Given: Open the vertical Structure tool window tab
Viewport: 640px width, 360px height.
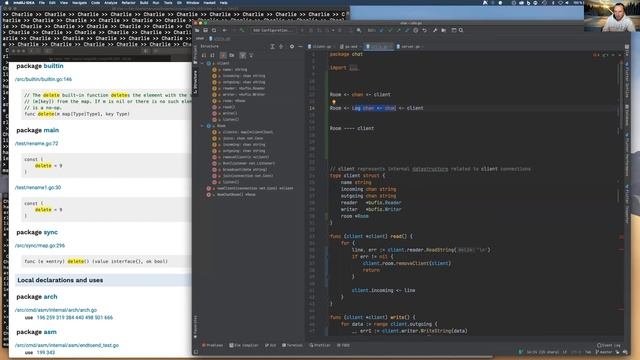Looking at the screenshot, I should pyautogui.click(x=195, y=82).
